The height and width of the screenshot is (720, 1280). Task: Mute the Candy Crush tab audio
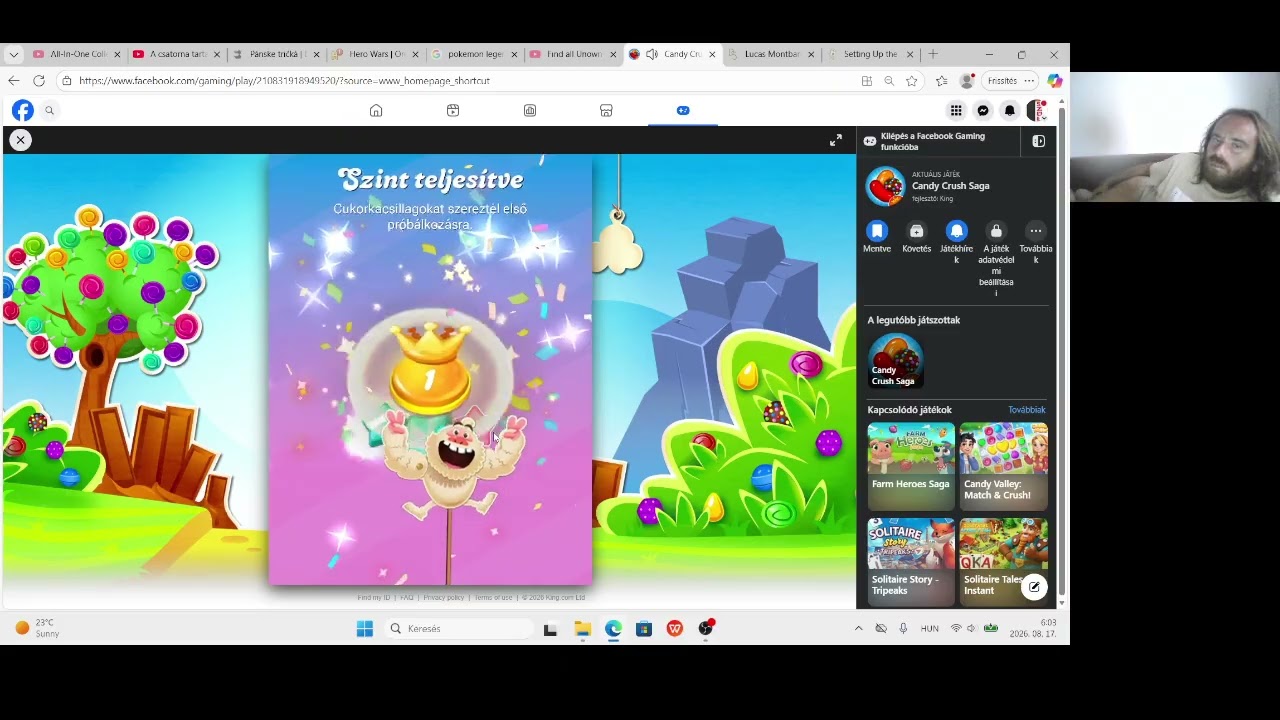click(652, 54)
